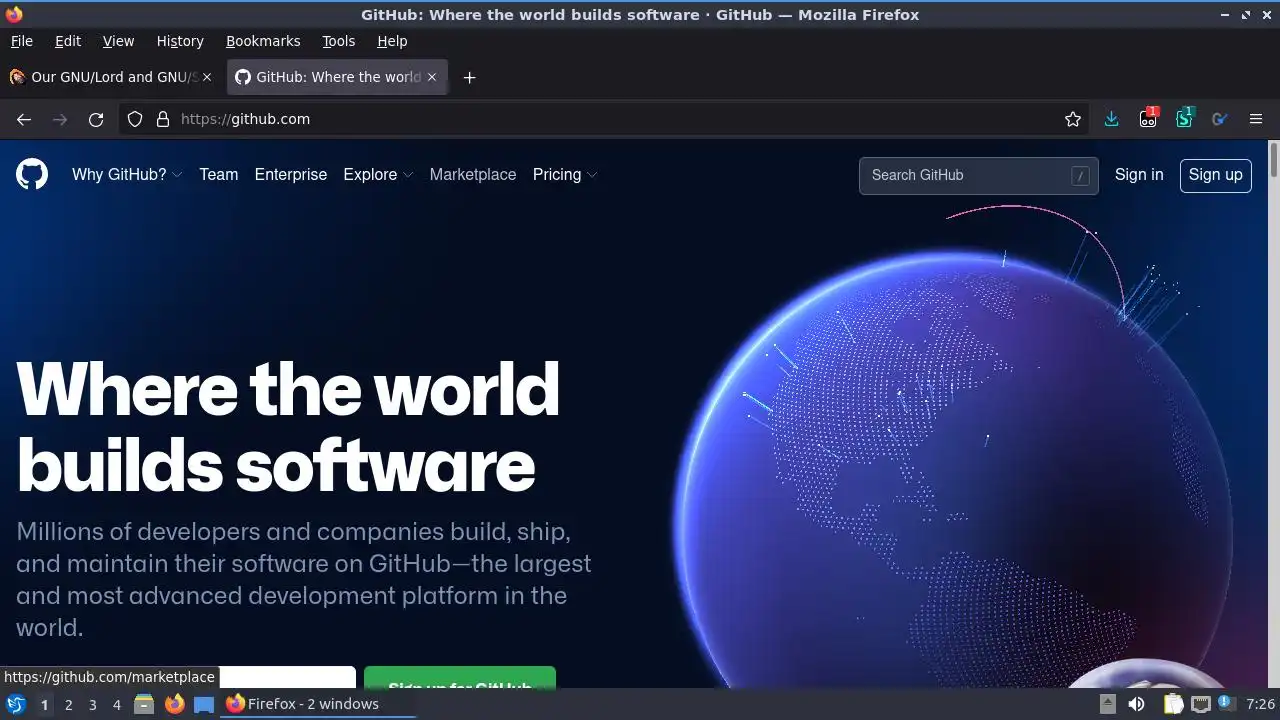1280x720 pixels.
Task: Click the Sign up button
Action: click(1215, 175)
